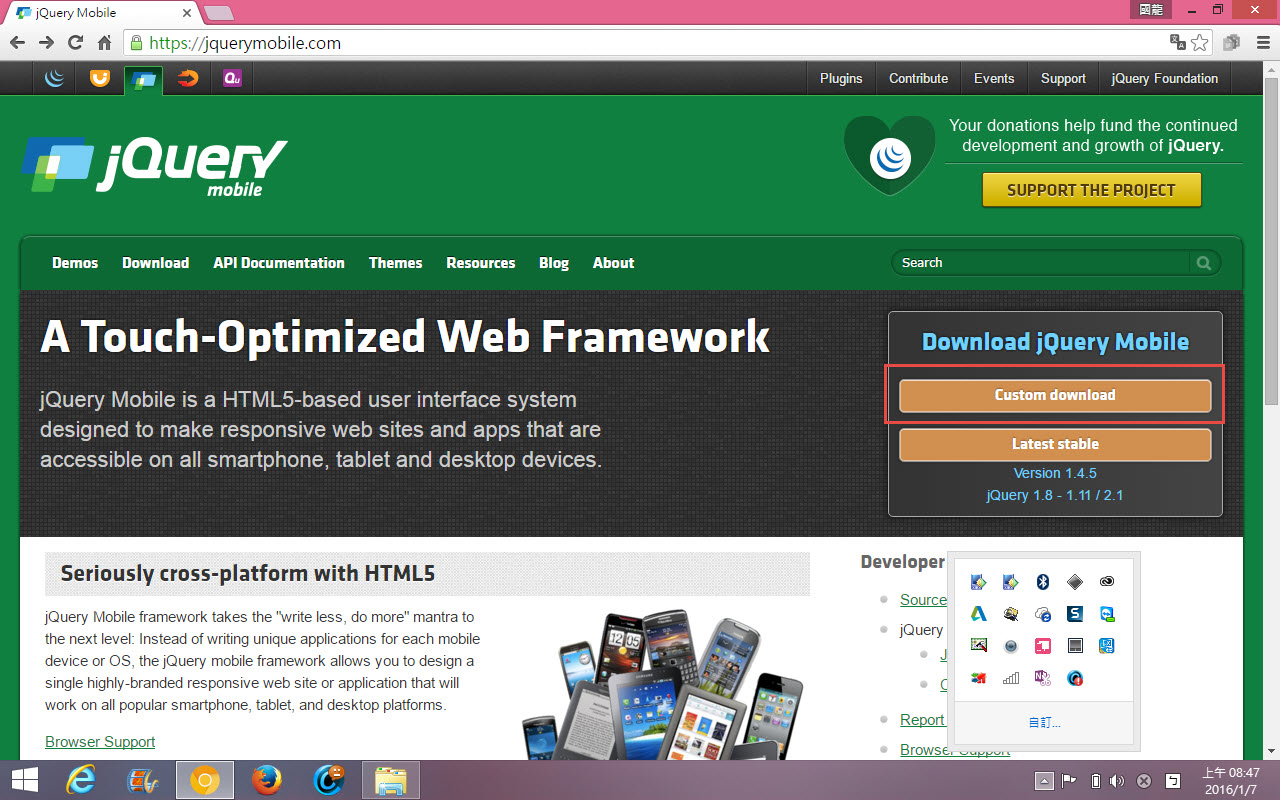
Task: Open Events in the top bar
Action: click(994, 78)
